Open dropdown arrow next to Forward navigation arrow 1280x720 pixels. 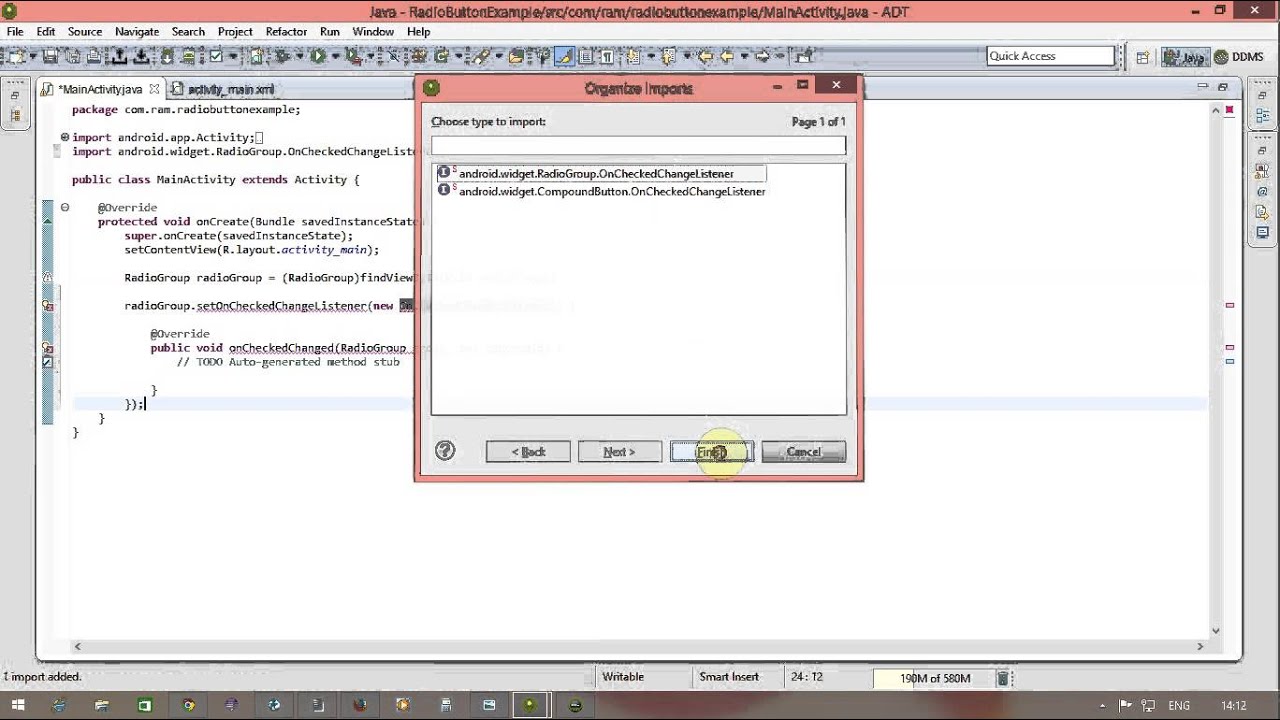[780, 57]
